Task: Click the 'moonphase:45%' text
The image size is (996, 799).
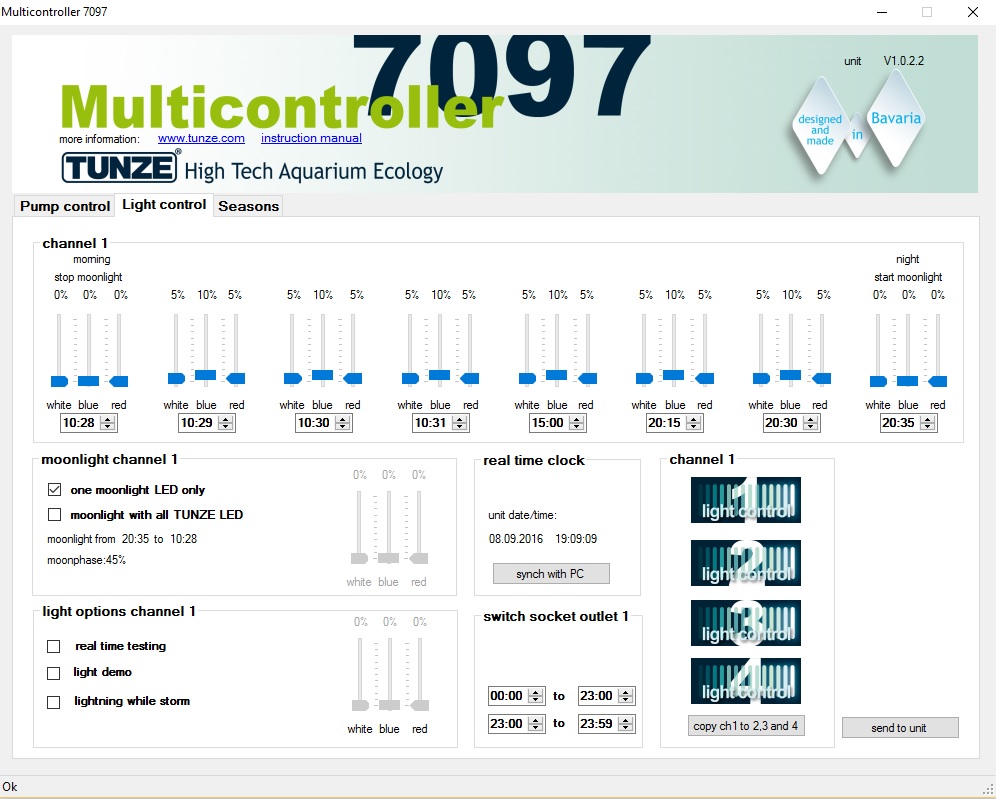Action: coord(86,560)
